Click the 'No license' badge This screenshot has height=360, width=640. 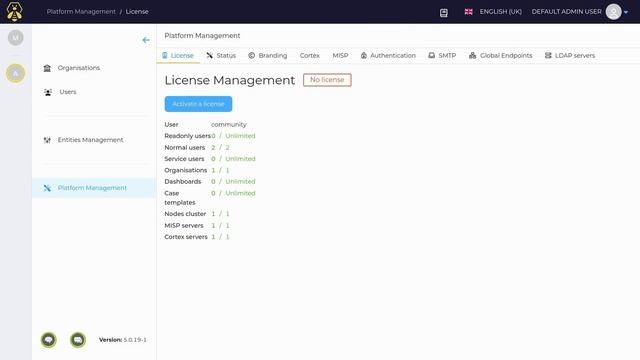click(x=327, y=80)
